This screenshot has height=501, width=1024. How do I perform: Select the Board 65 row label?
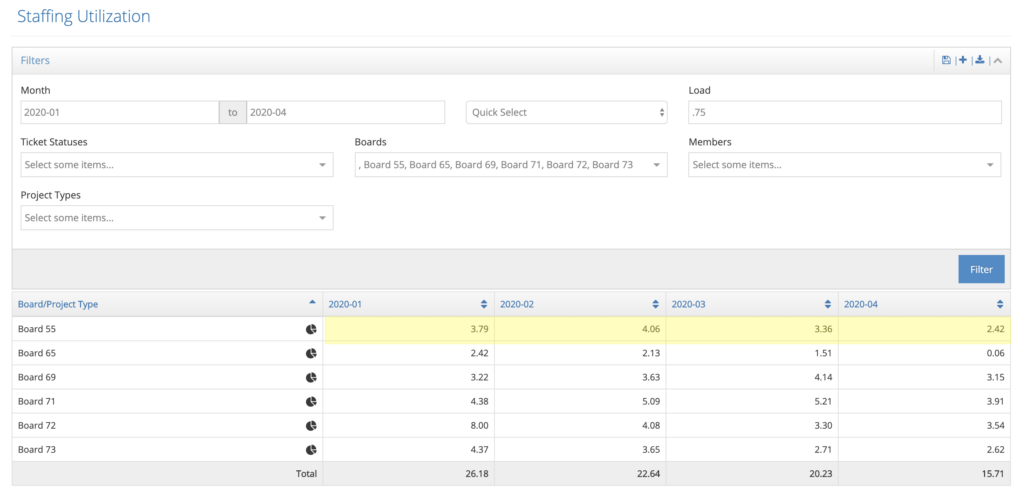(37, 353)
